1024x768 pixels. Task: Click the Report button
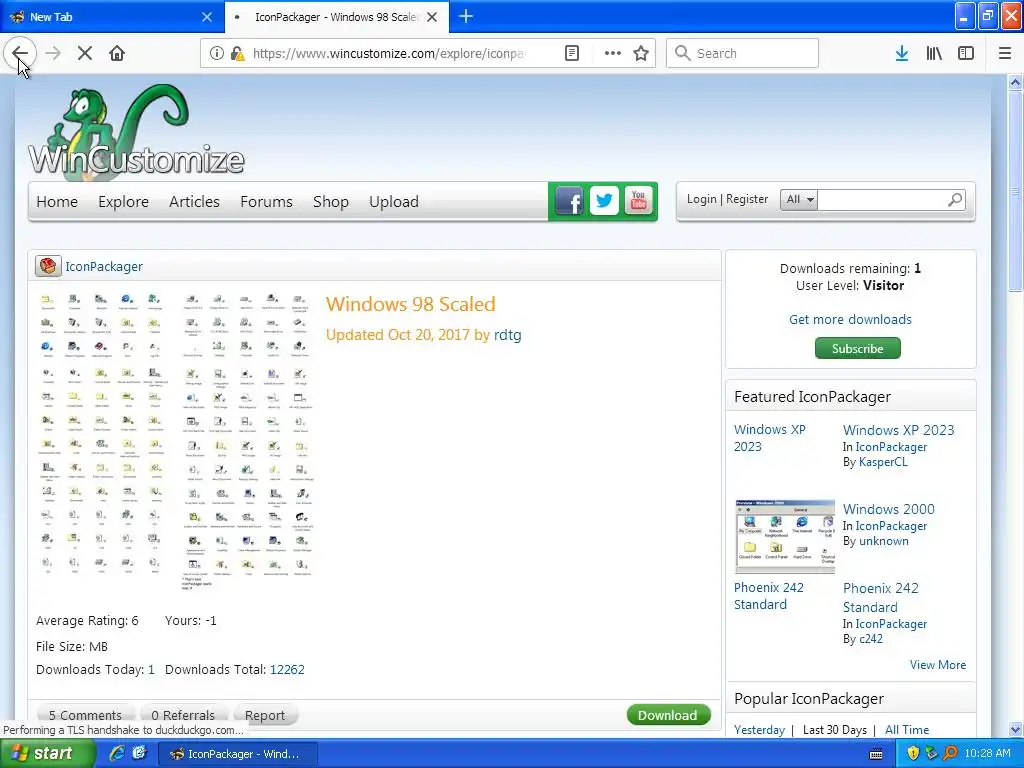pos(264,715)
